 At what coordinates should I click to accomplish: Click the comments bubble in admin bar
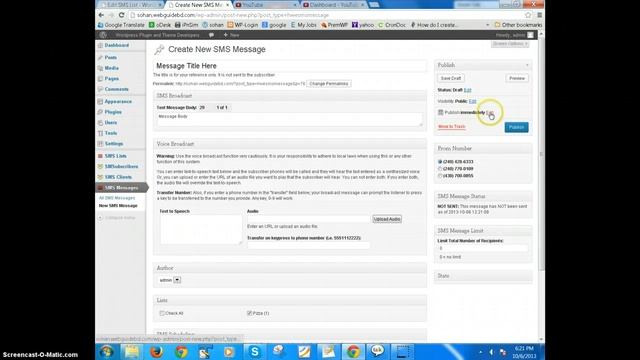click(211, 35)
